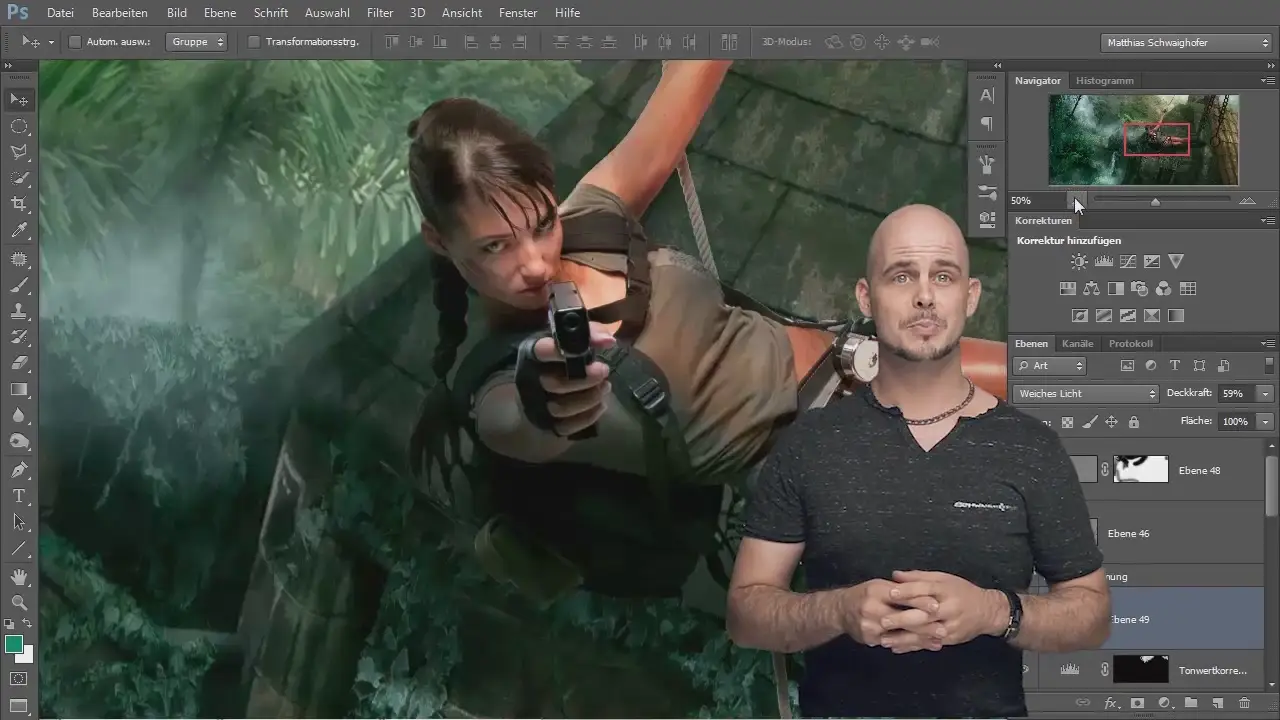
Task: Select the Quick Selection tool
Action: tap(19, 178)
